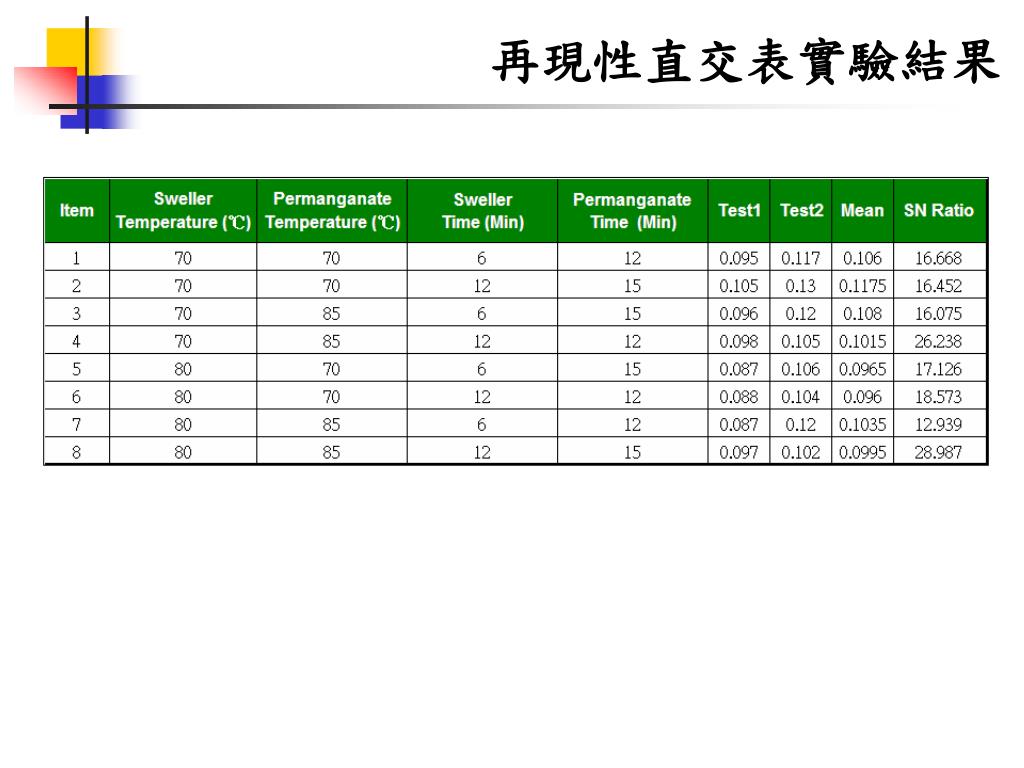
Task: Select Test2 value 0.102
Action: pos(801,452)
